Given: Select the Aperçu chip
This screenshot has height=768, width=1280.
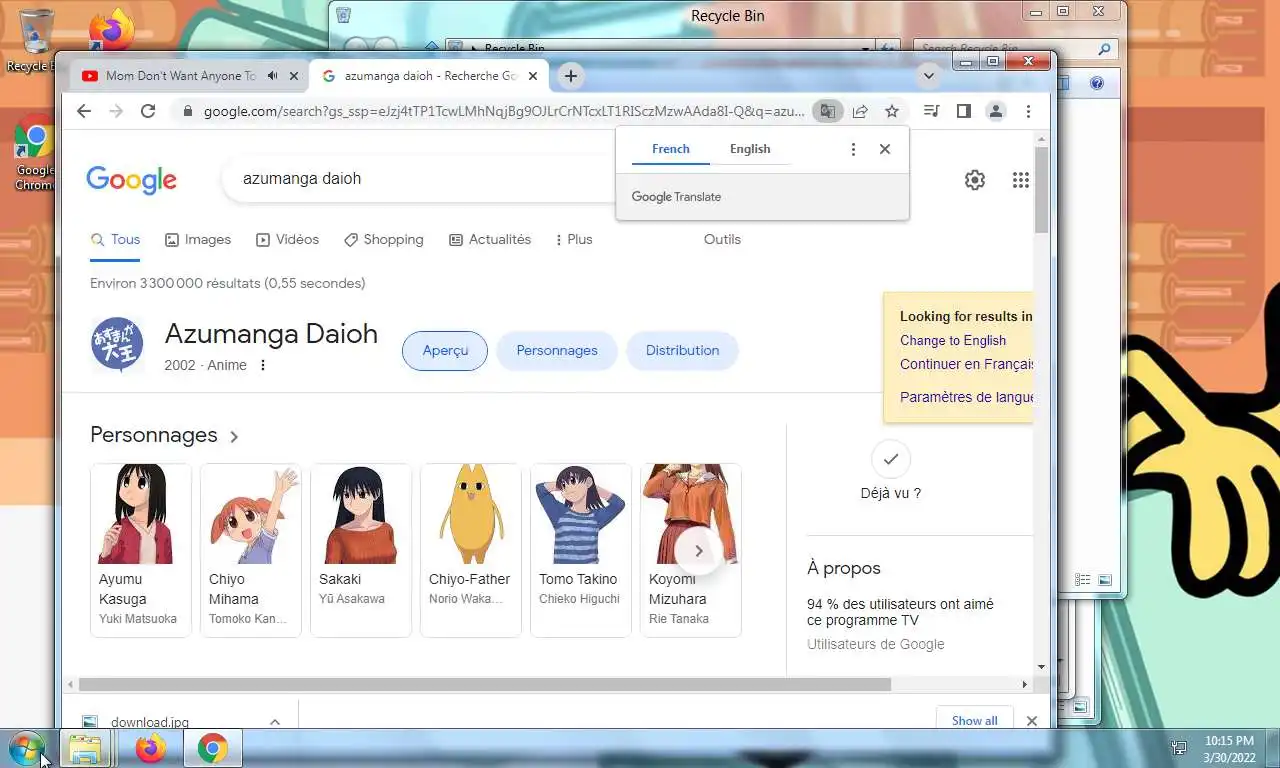Looking at the screenshot, I should [x=445, y=351].
